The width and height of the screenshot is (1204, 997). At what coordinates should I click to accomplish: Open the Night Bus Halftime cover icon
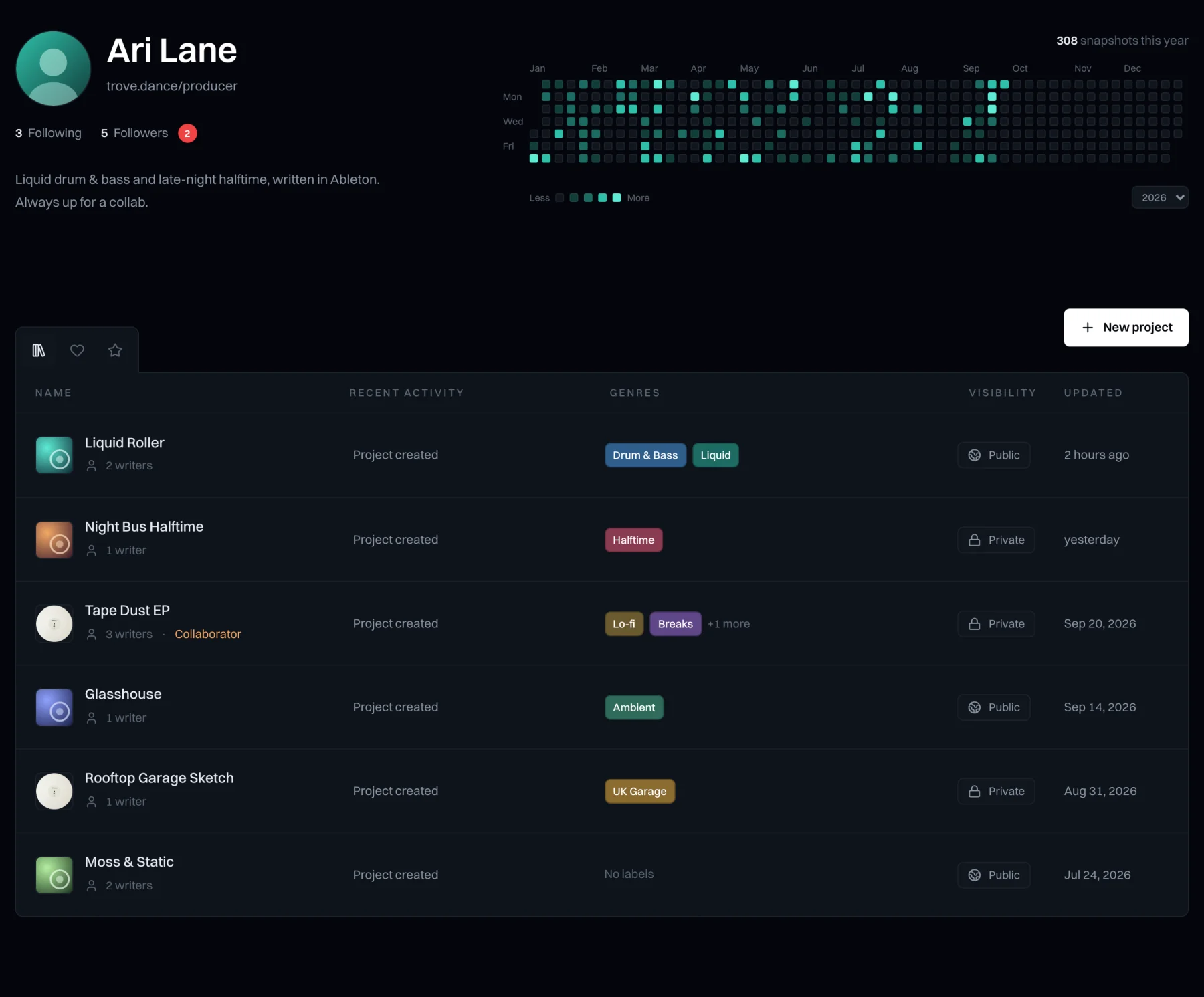click(54, 540)
